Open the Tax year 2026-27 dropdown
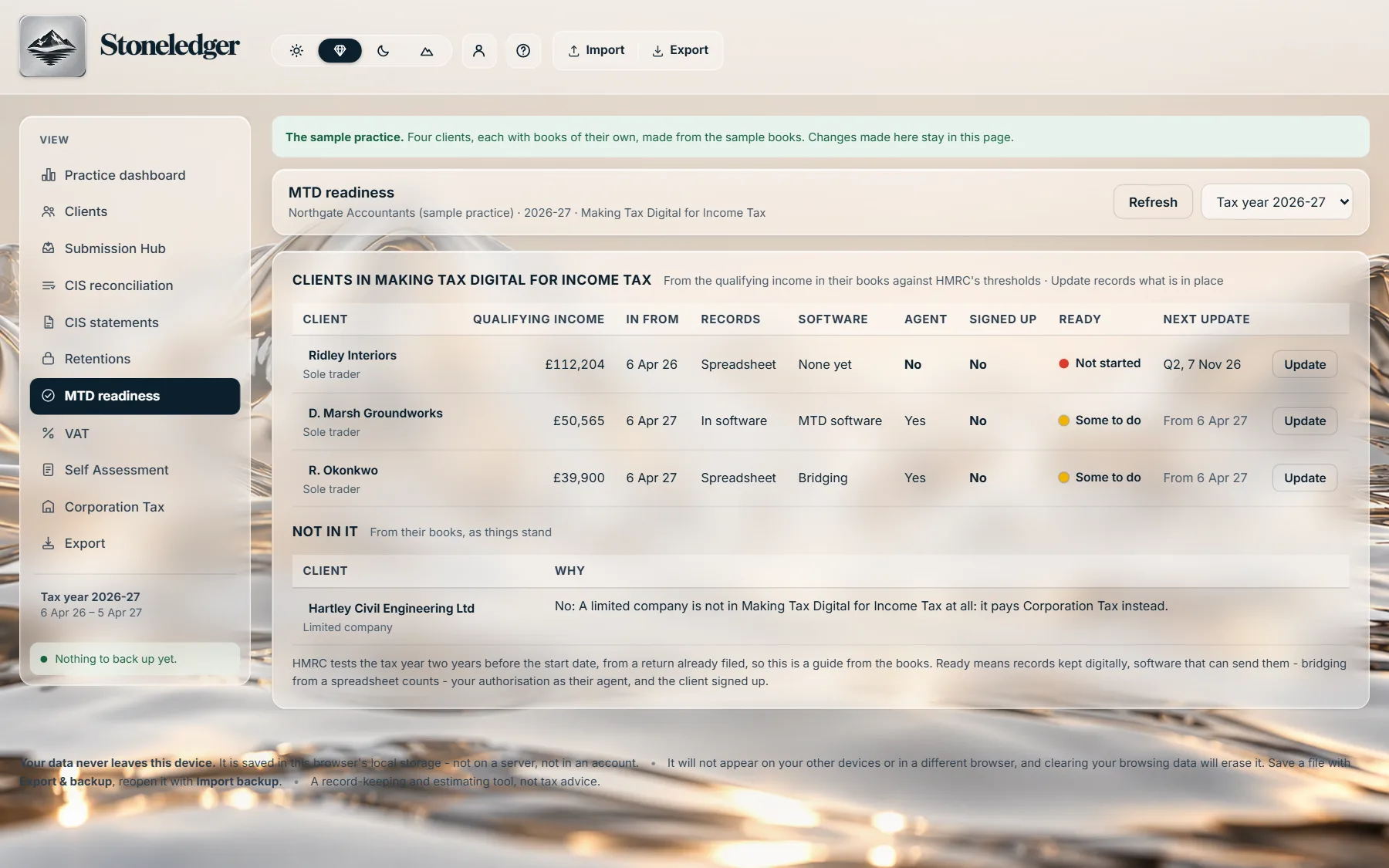The image size is (1389, 868). point(1277,202)
